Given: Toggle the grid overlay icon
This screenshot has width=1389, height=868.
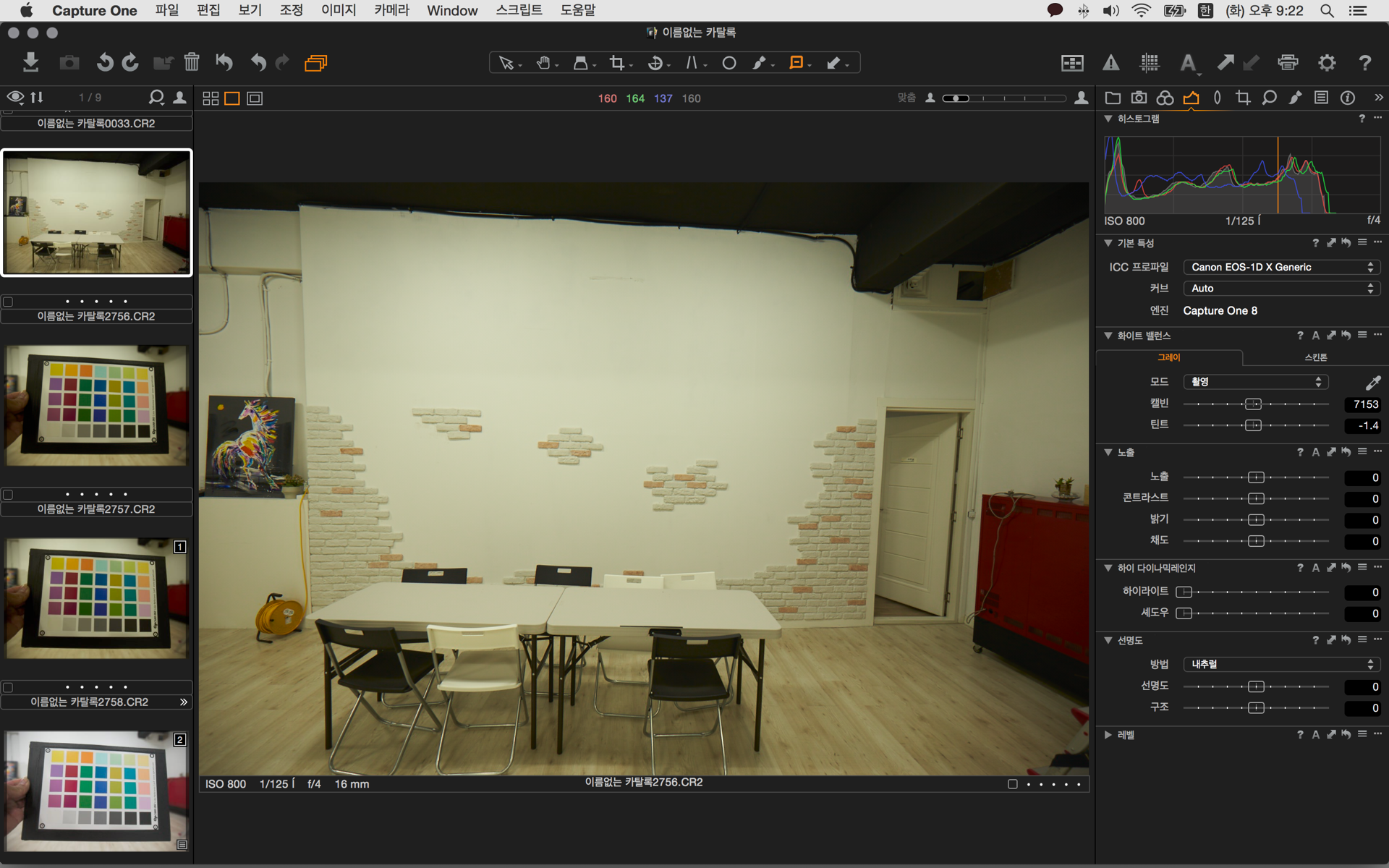Looking at the screenshot, I should (x=1150, y=63).
